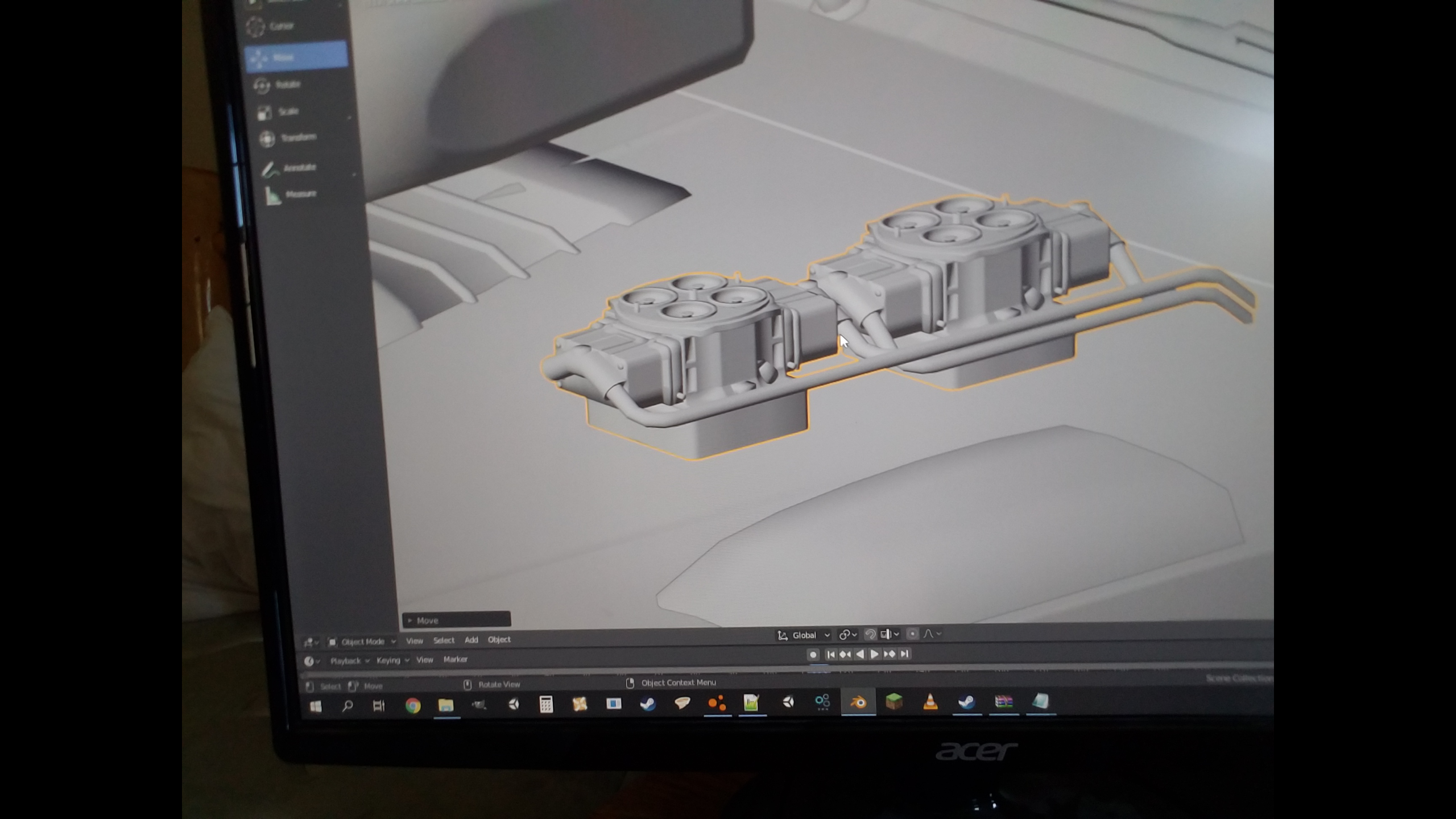Viewport: 1456px width, 819px height.
Task: Open the Steam icon left of VLC's neighbor WinRAR
Action: point(967,702)
